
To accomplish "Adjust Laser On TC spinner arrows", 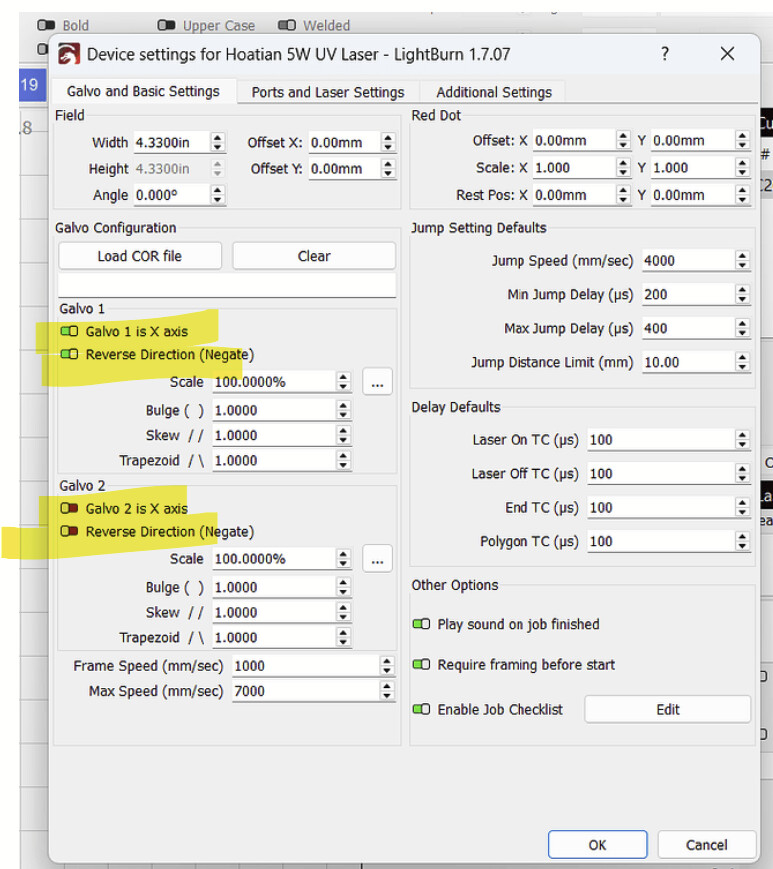I will coord(743,439).
